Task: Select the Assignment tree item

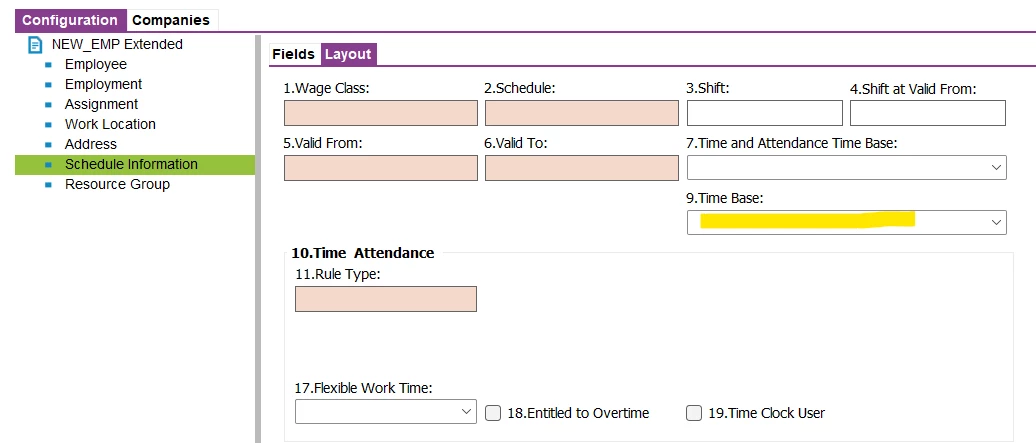Action: pos(101,104)
